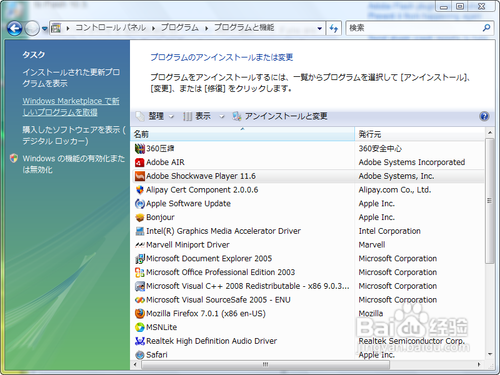Click the プログラムと機能 breadcrumb

[x=244, y=28]
